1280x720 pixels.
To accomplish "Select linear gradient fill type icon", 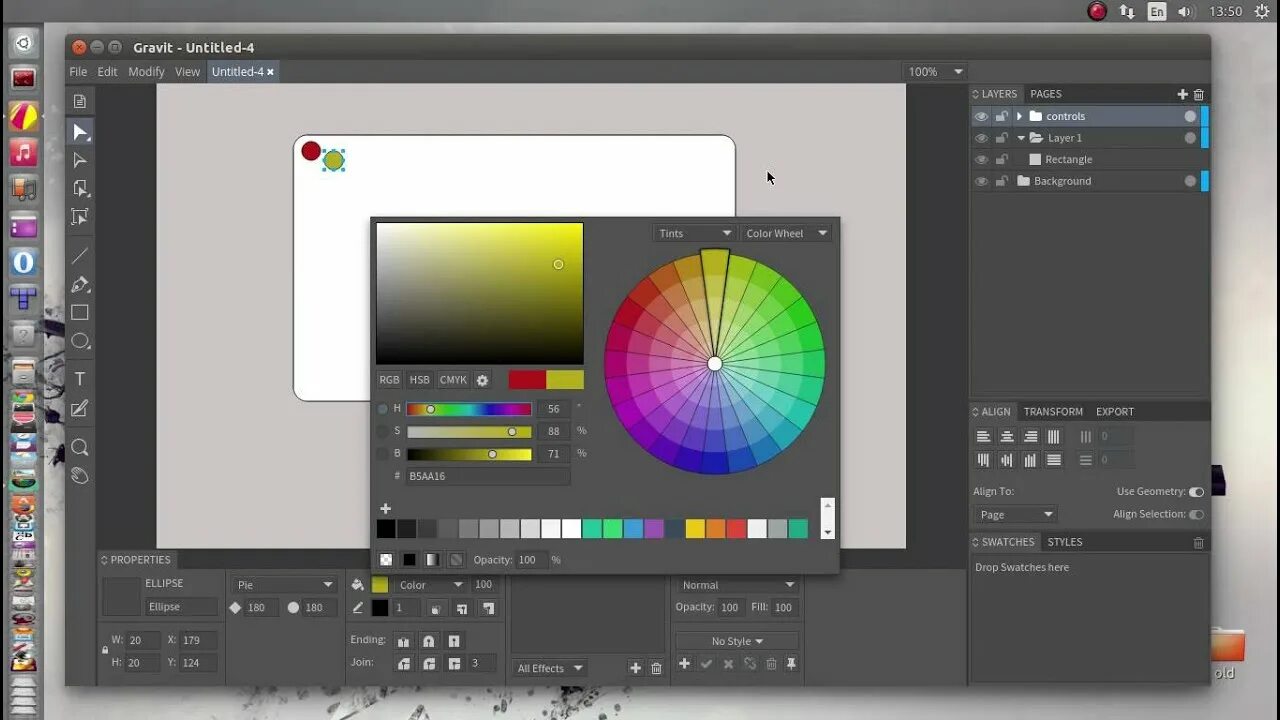I will (x=432, y=560).
